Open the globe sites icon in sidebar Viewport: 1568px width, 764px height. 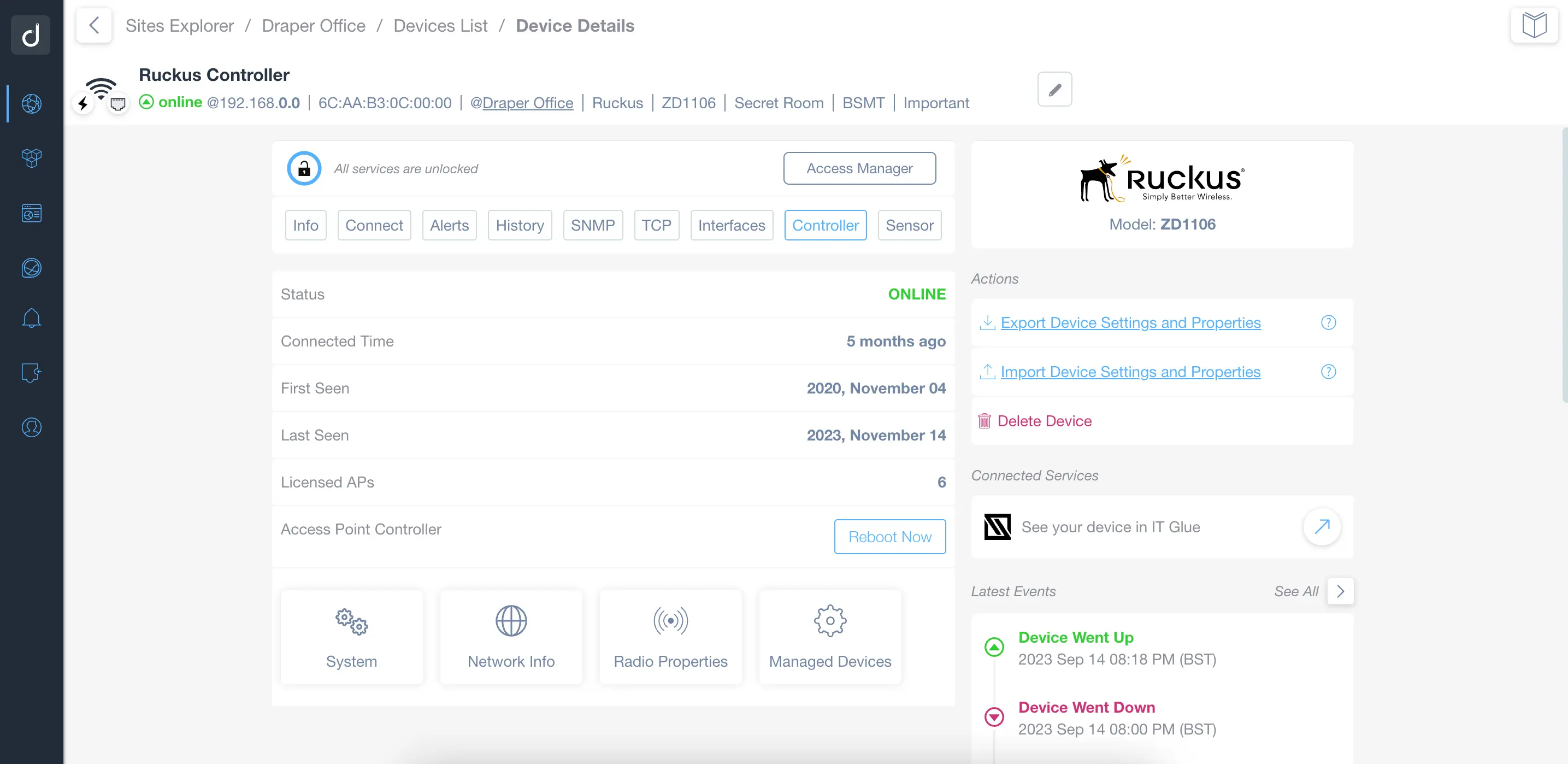32,103
